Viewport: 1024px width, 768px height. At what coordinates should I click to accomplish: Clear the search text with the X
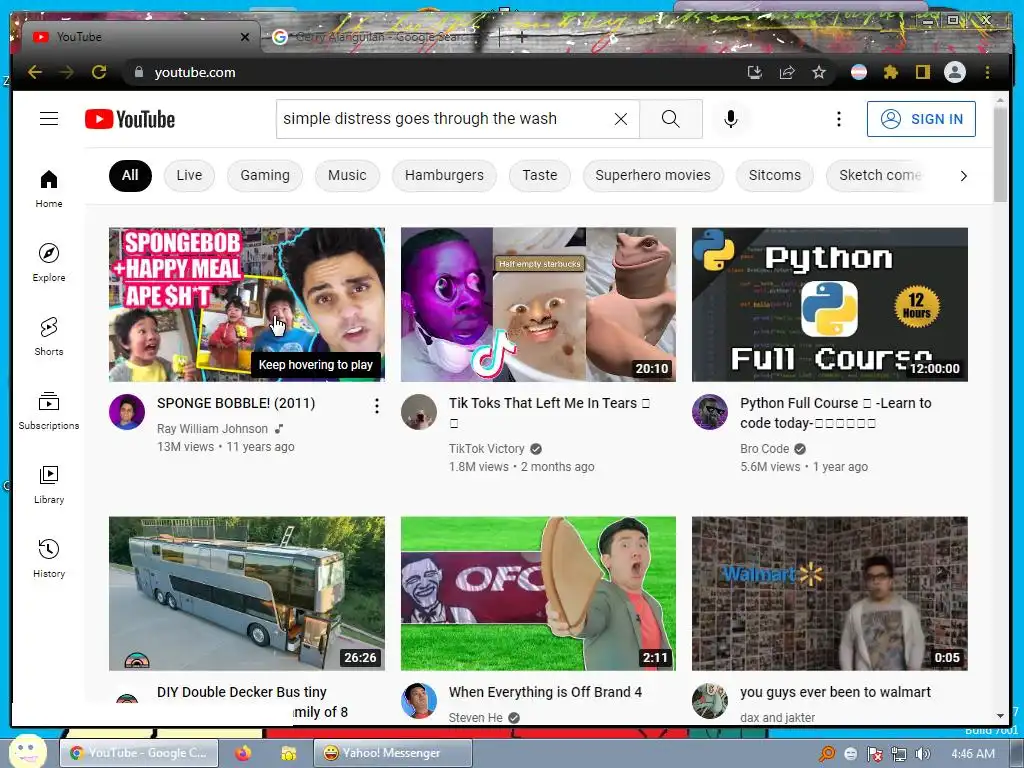[621, 119]
